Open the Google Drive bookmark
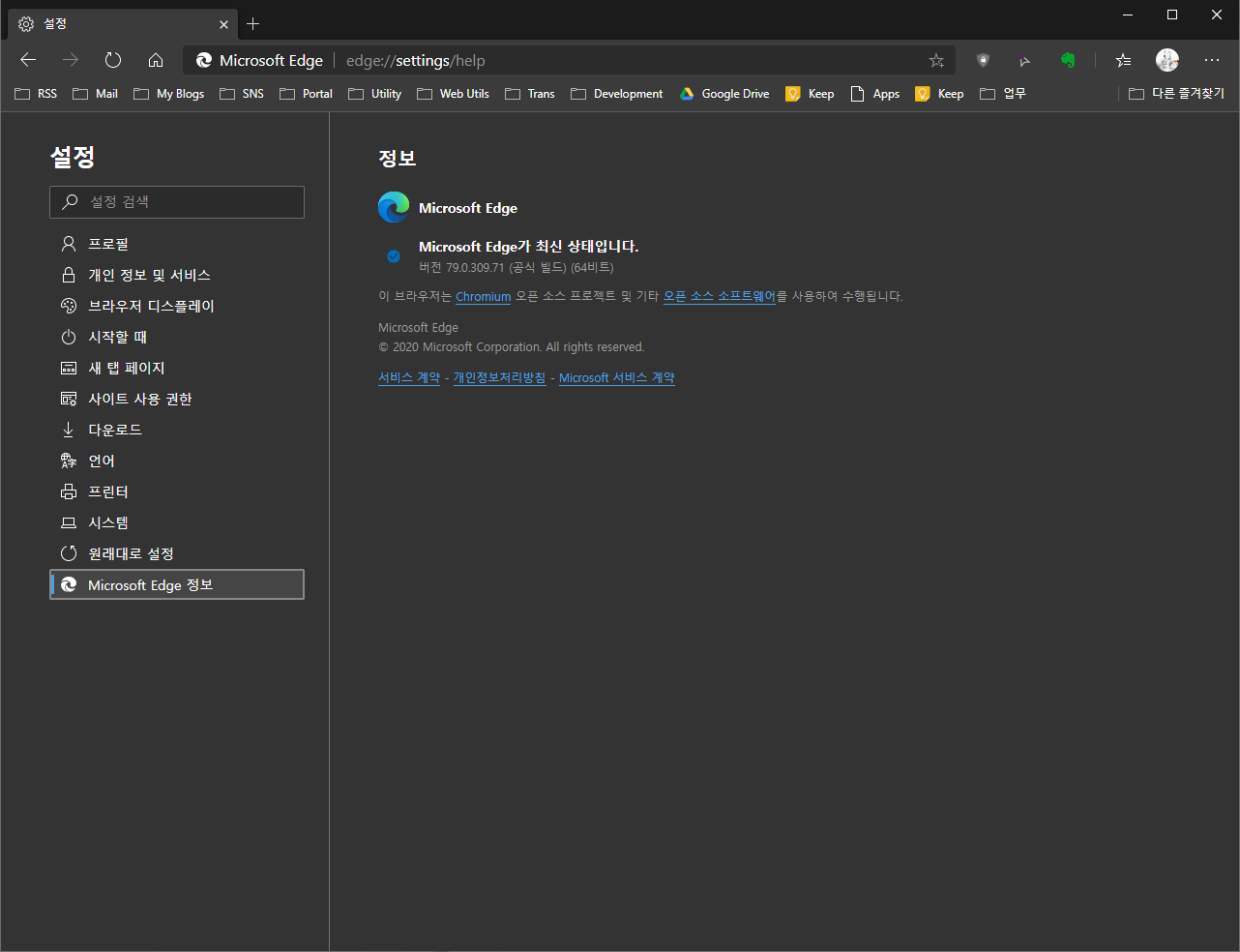Screen dimensions: 1240x952 click(x=724, y=94)
